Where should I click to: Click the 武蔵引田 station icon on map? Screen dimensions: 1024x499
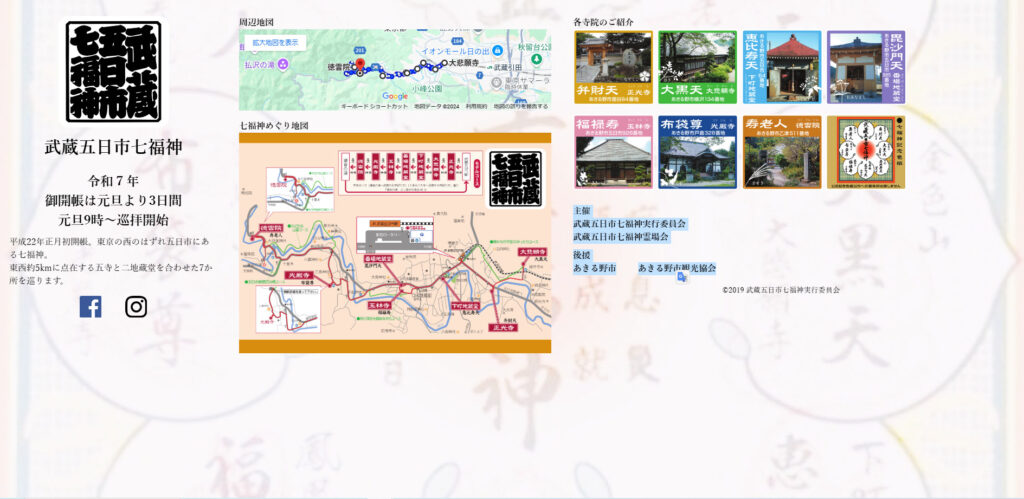(489, 67)
